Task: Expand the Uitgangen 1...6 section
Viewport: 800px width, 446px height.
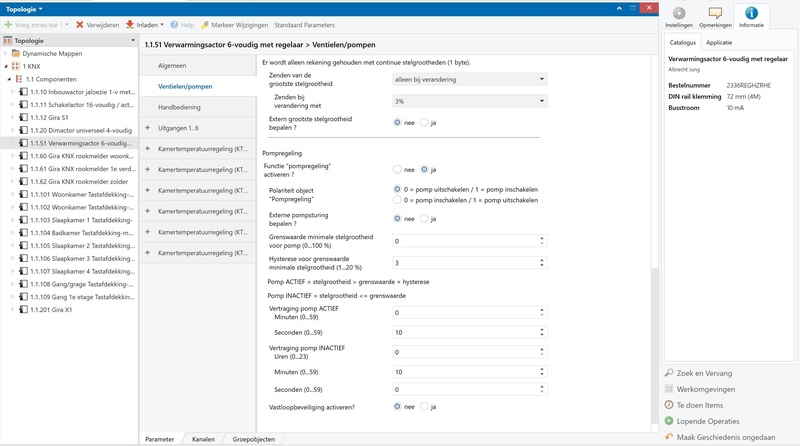Action: point(147,127)
